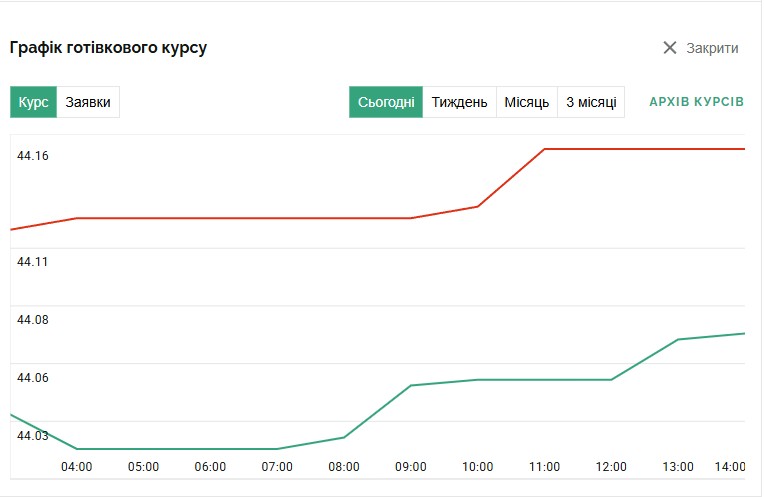Screen dimensions: 764x497
Task: Click the green line low at 04:00
Action: (x=76, y=449)
